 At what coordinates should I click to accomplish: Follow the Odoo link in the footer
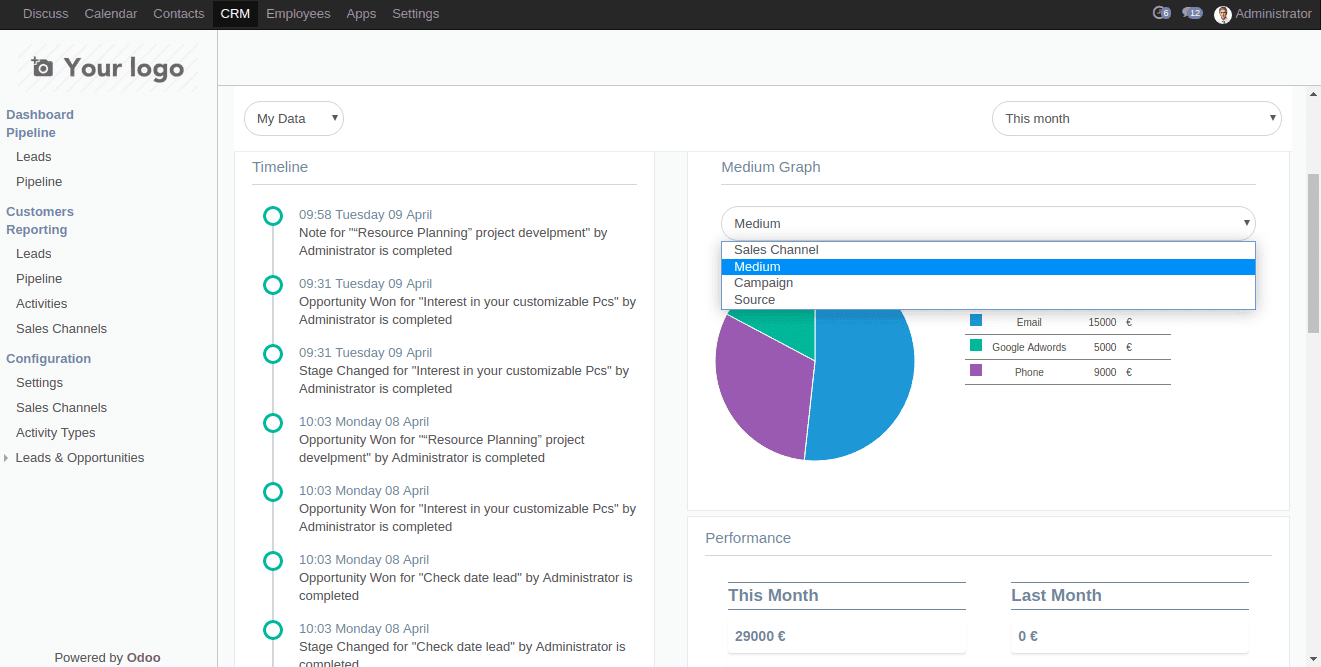[x=144, y=658]
